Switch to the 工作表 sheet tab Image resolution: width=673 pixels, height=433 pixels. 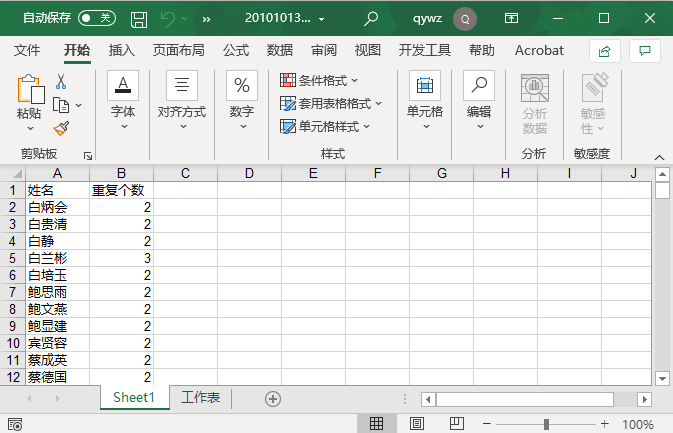click(x=200, y=397)
